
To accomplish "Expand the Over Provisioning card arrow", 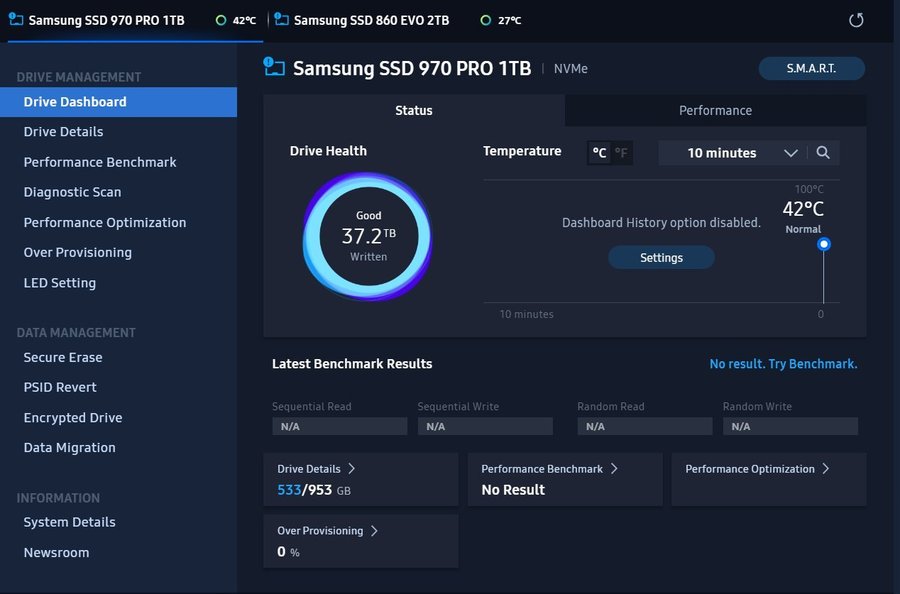I will (x=374, y=531).
